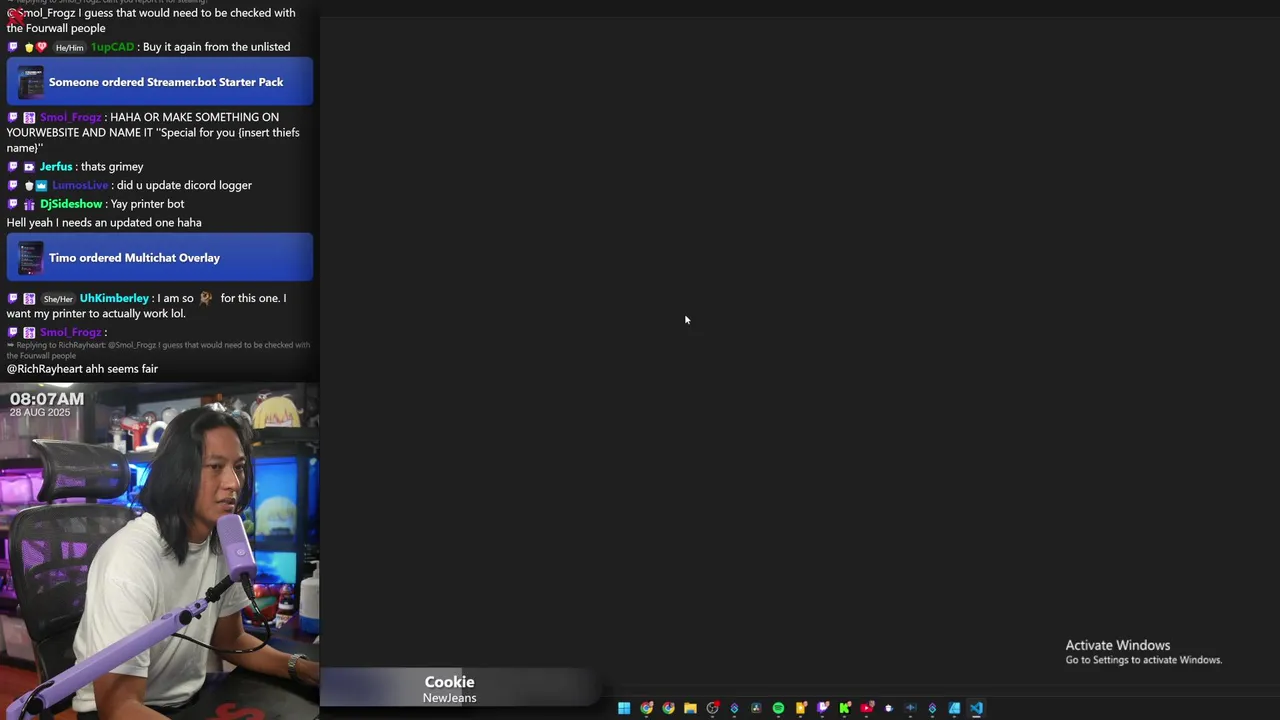Open the red YouTube taskbar icon

click(867, 708)
